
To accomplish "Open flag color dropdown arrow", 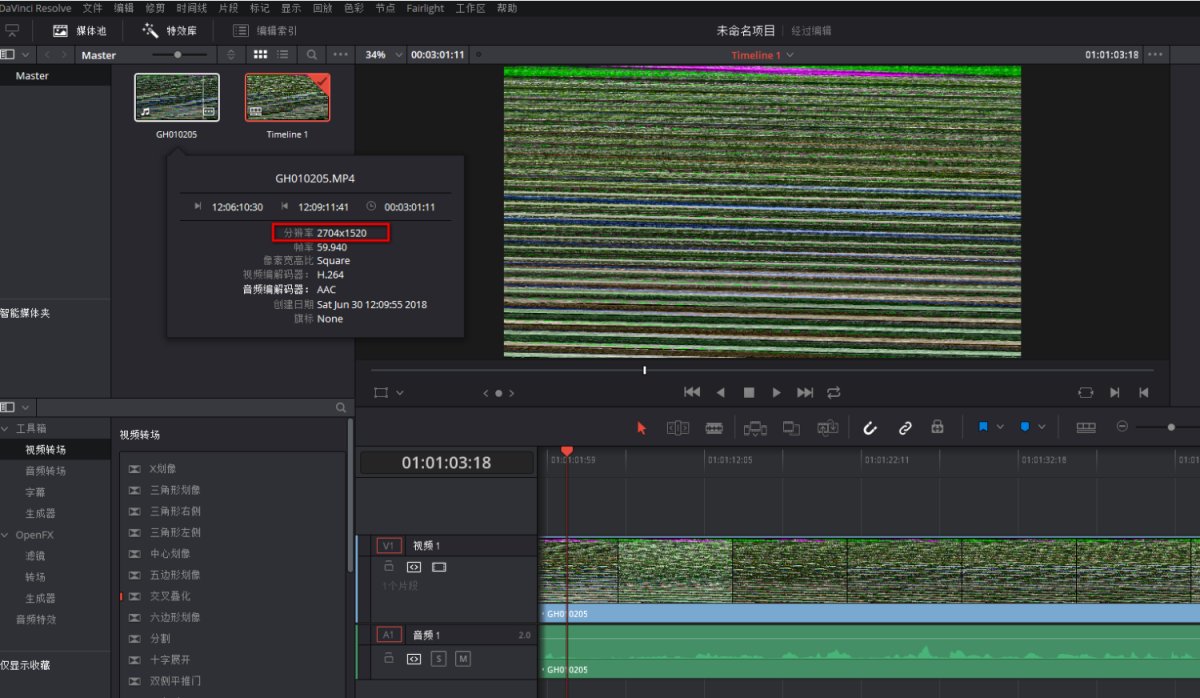I will click(x=1000, y=427).
